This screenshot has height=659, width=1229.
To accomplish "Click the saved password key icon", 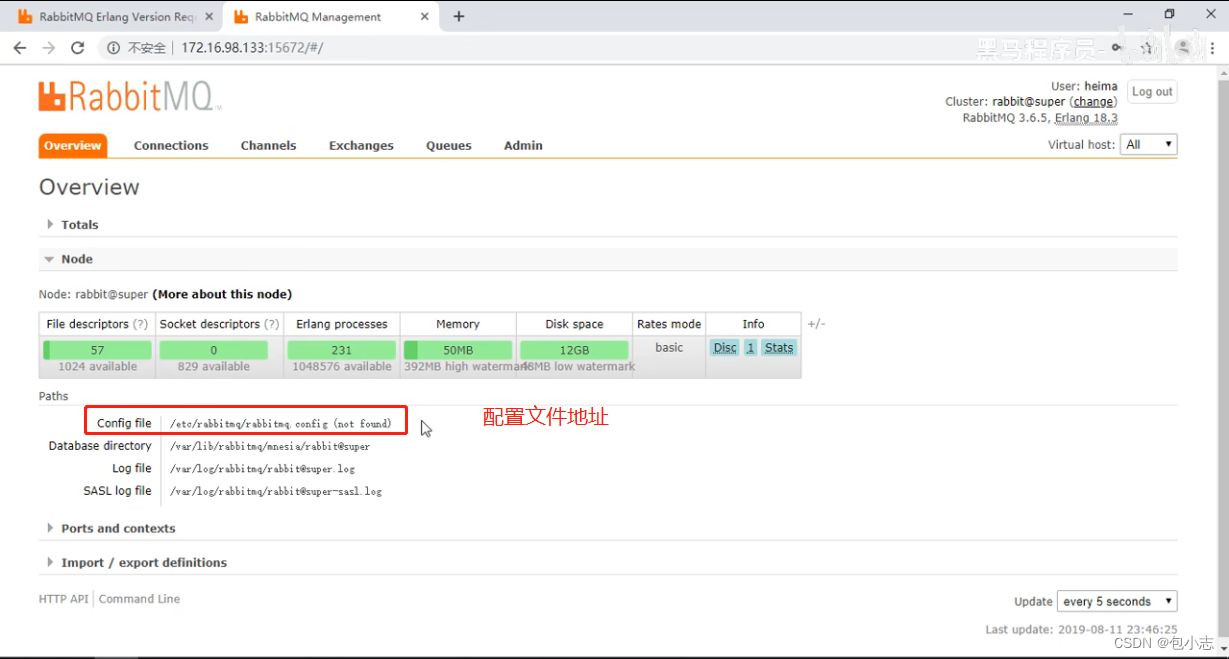I will (1116, 48).
